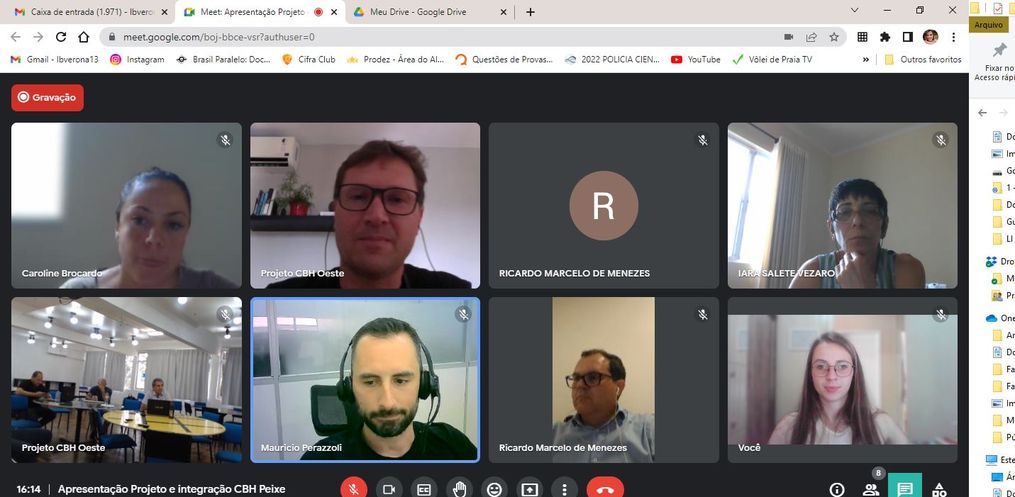Raise your hand in the meeting
1015x497 pixels.
(x=459, y=488)
